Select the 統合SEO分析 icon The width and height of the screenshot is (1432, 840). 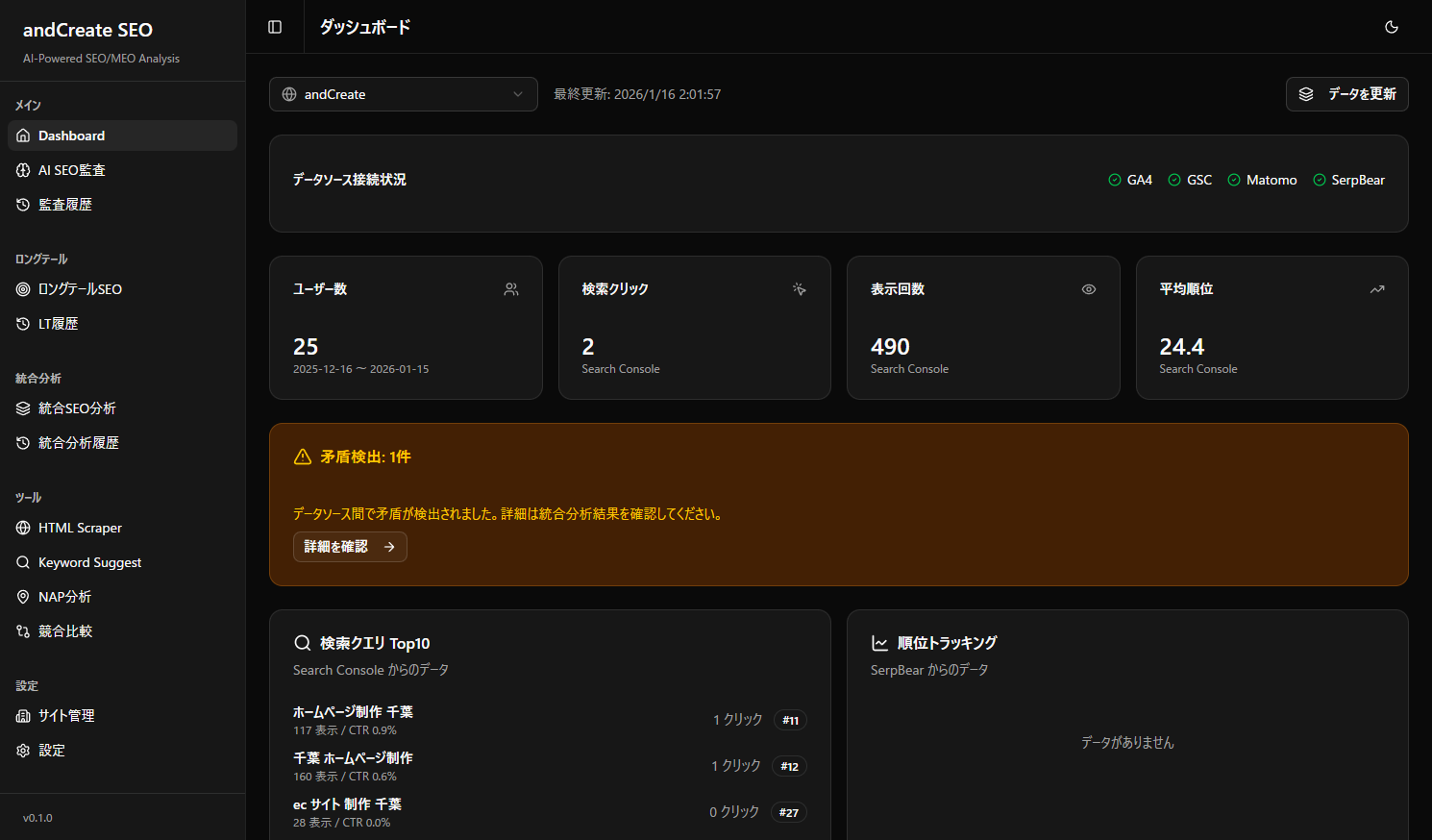(22, 408)
